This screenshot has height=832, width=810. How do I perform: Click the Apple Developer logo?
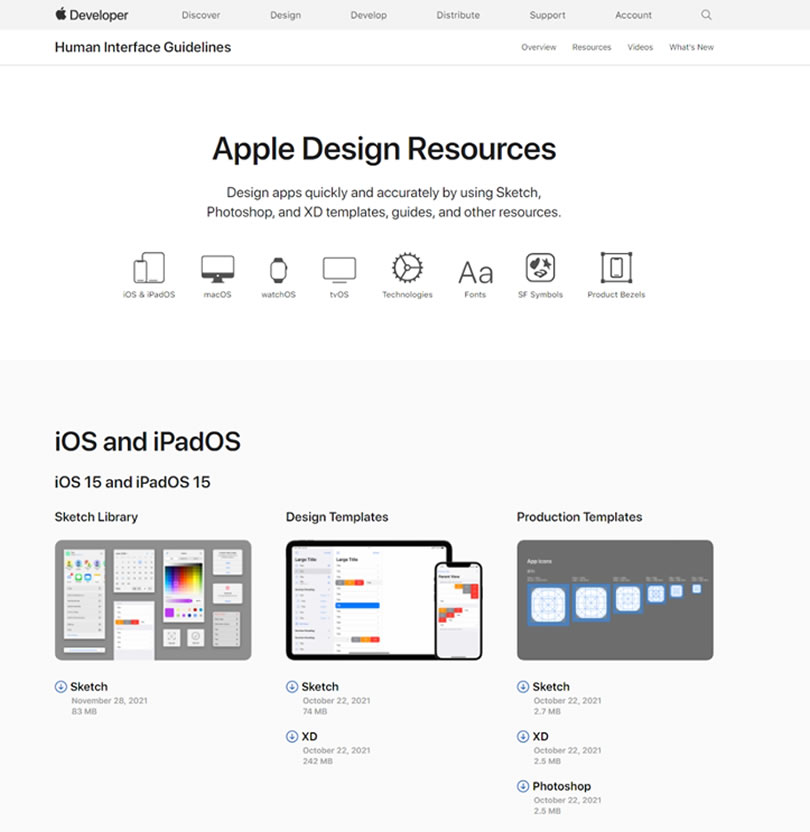92,15
